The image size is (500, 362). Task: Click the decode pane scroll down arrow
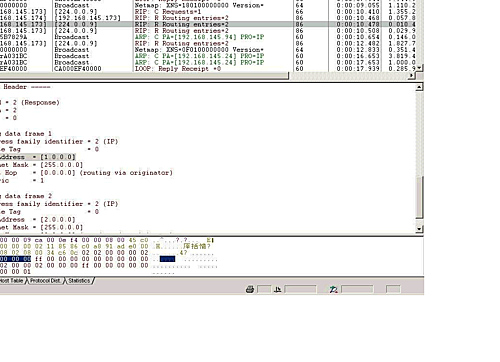(419, 229)
